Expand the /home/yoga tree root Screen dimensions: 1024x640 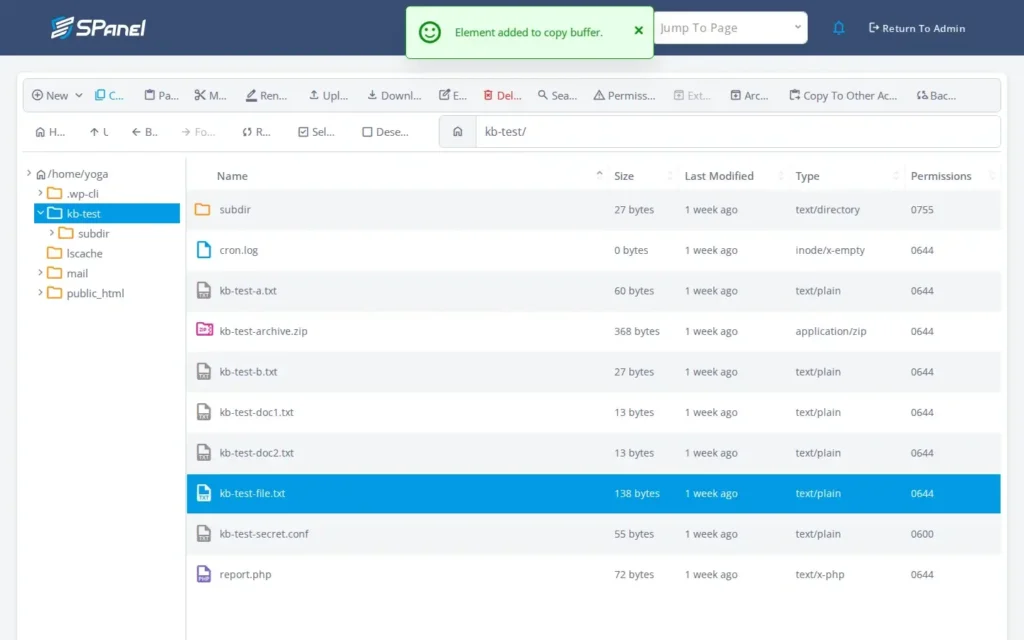coord(29,174)
